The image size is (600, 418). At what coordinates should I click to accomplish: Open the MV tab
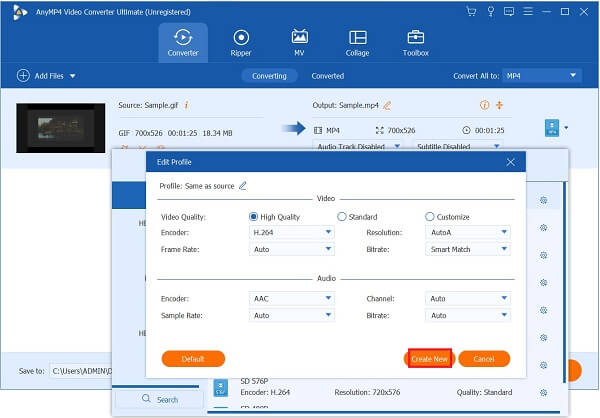coord(299,43)
